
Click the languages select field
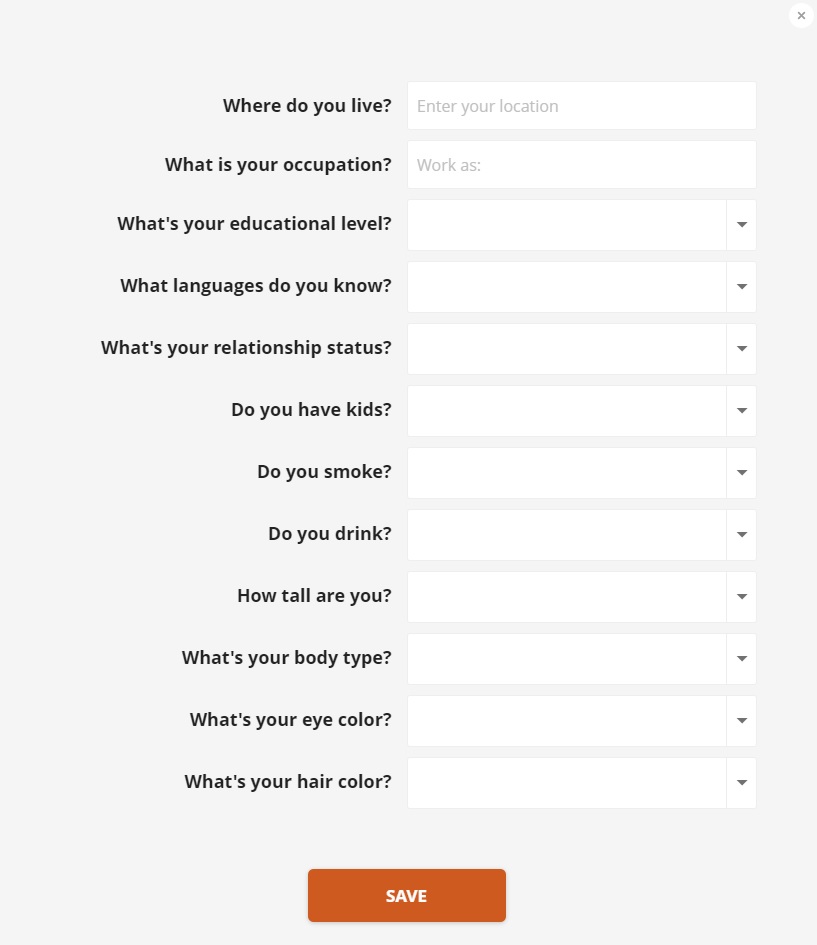(x=566, y=287)
